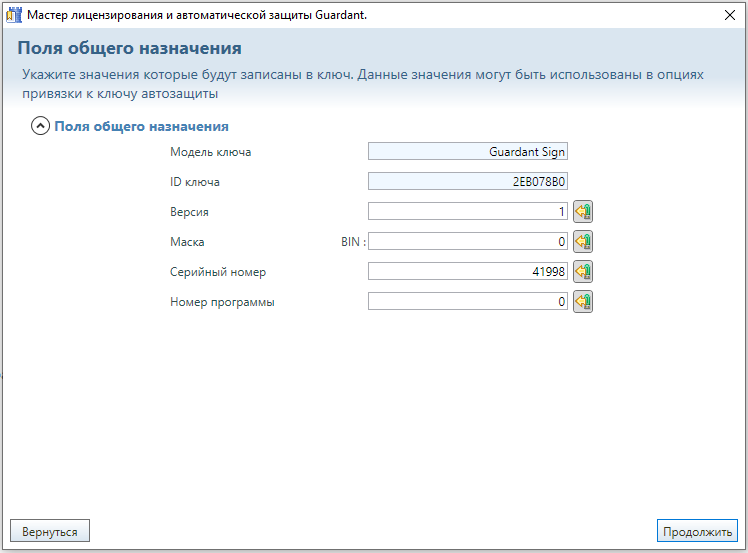
Task: Click the large page header Поля общего назначения
Action: click(x=130, y=48)
